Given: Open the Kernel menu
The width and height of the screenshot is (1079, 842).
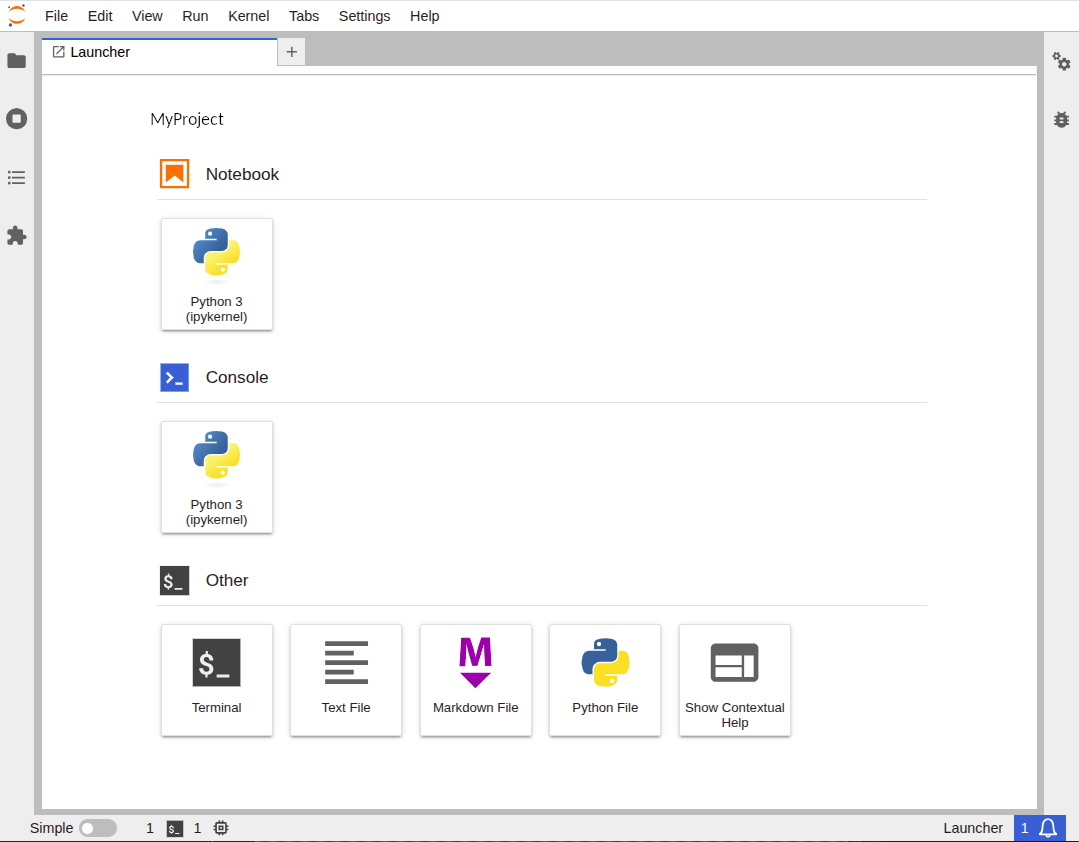Looking at the screenshot, I should [248, 16].
